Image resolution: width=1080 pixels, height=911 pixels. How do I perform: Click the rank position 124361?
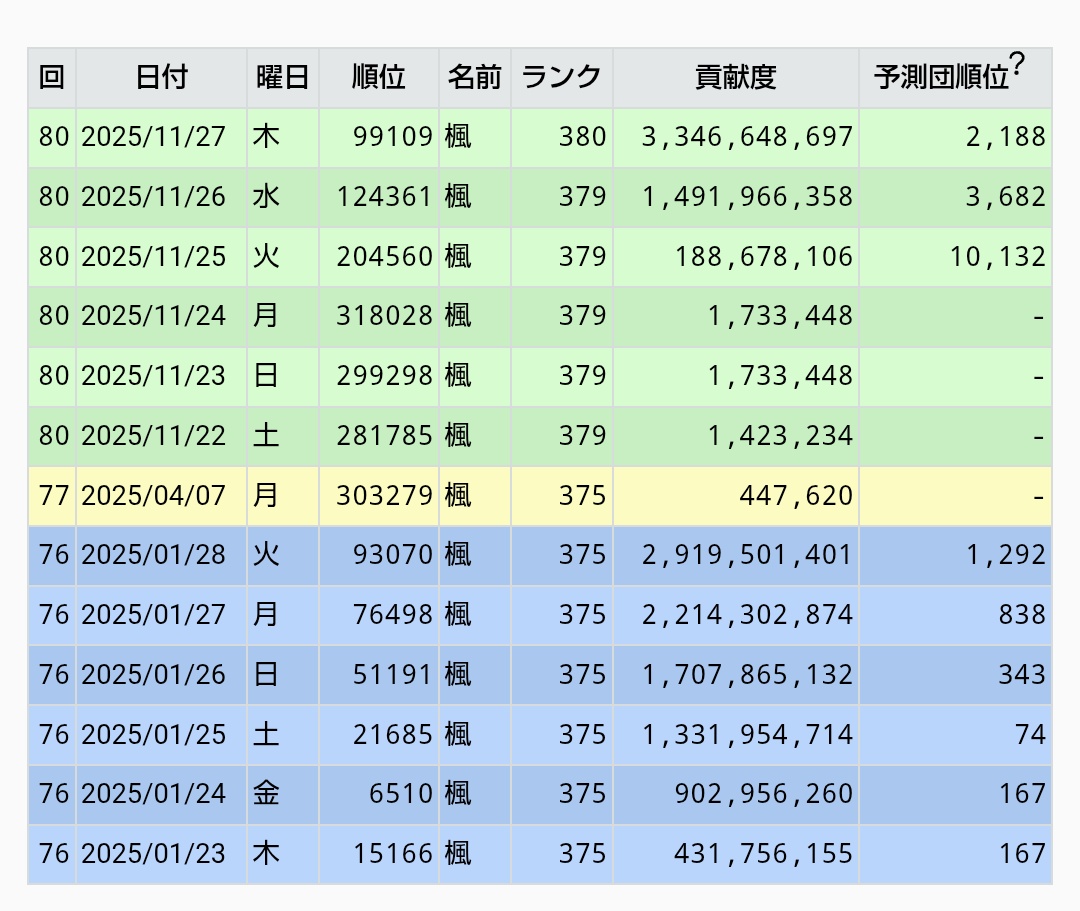coord(384,196)
